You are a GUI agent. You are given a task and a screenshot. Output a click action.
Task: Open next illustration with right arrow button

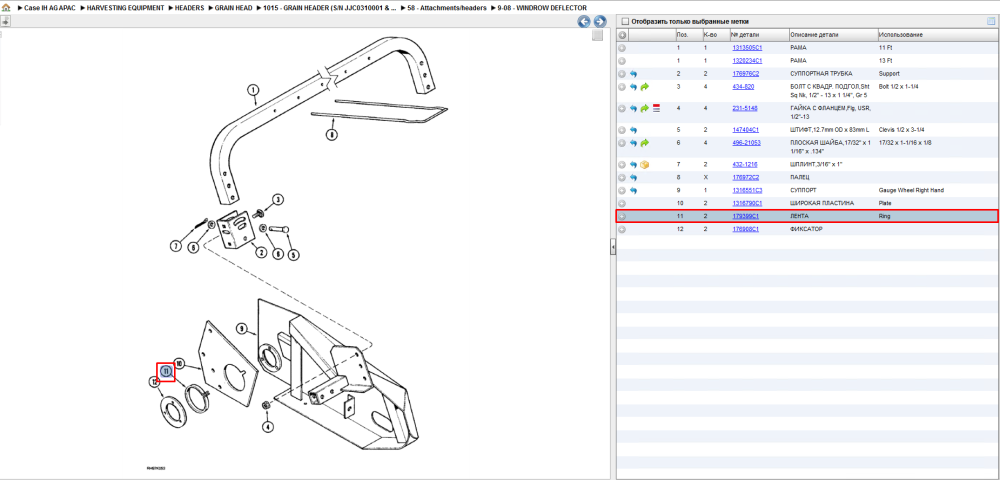pos(599,22)
